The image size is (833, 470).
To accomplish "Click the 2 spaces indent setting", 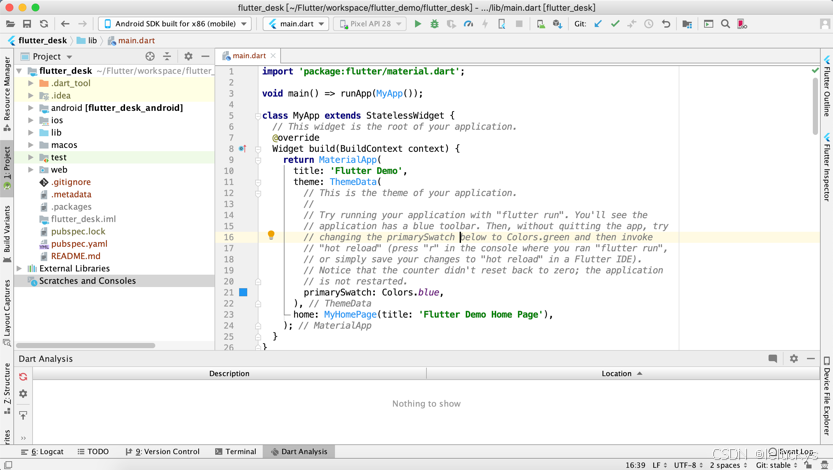I will coord(728,465).
